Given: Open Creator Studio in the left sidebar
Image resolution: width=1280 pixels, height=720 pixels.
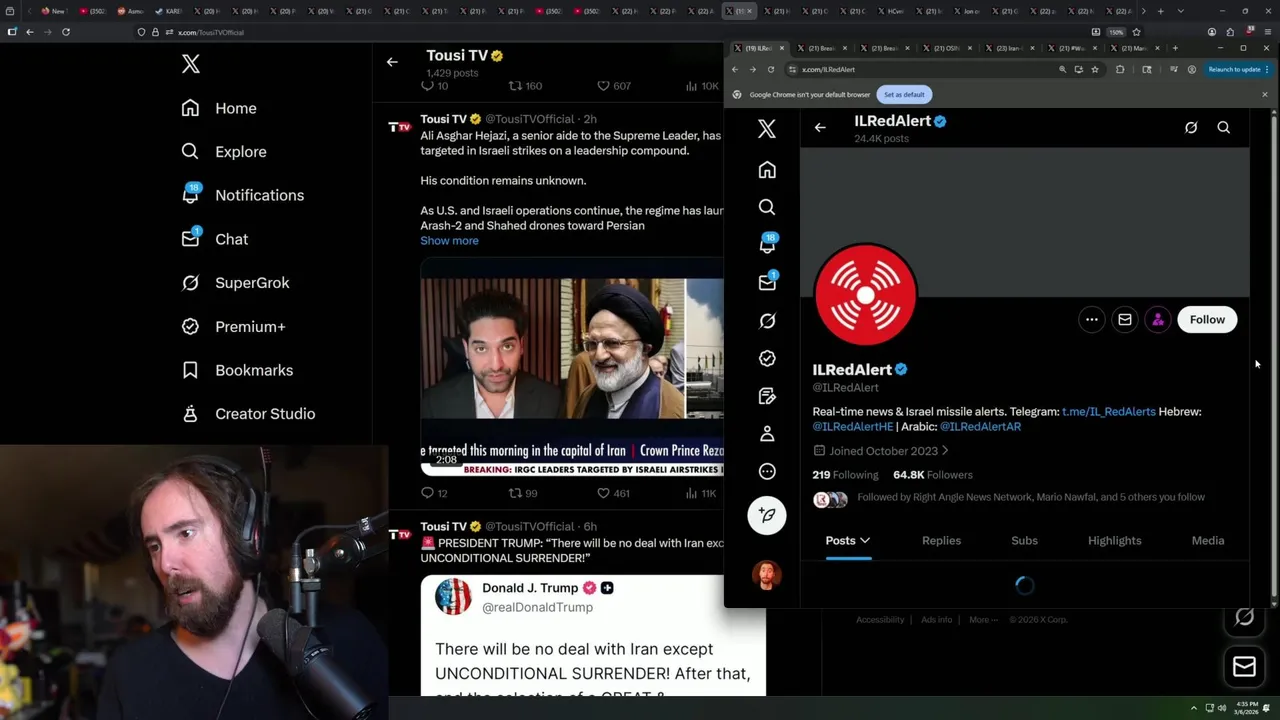Looking at the screenshot, I should point(248,414).
